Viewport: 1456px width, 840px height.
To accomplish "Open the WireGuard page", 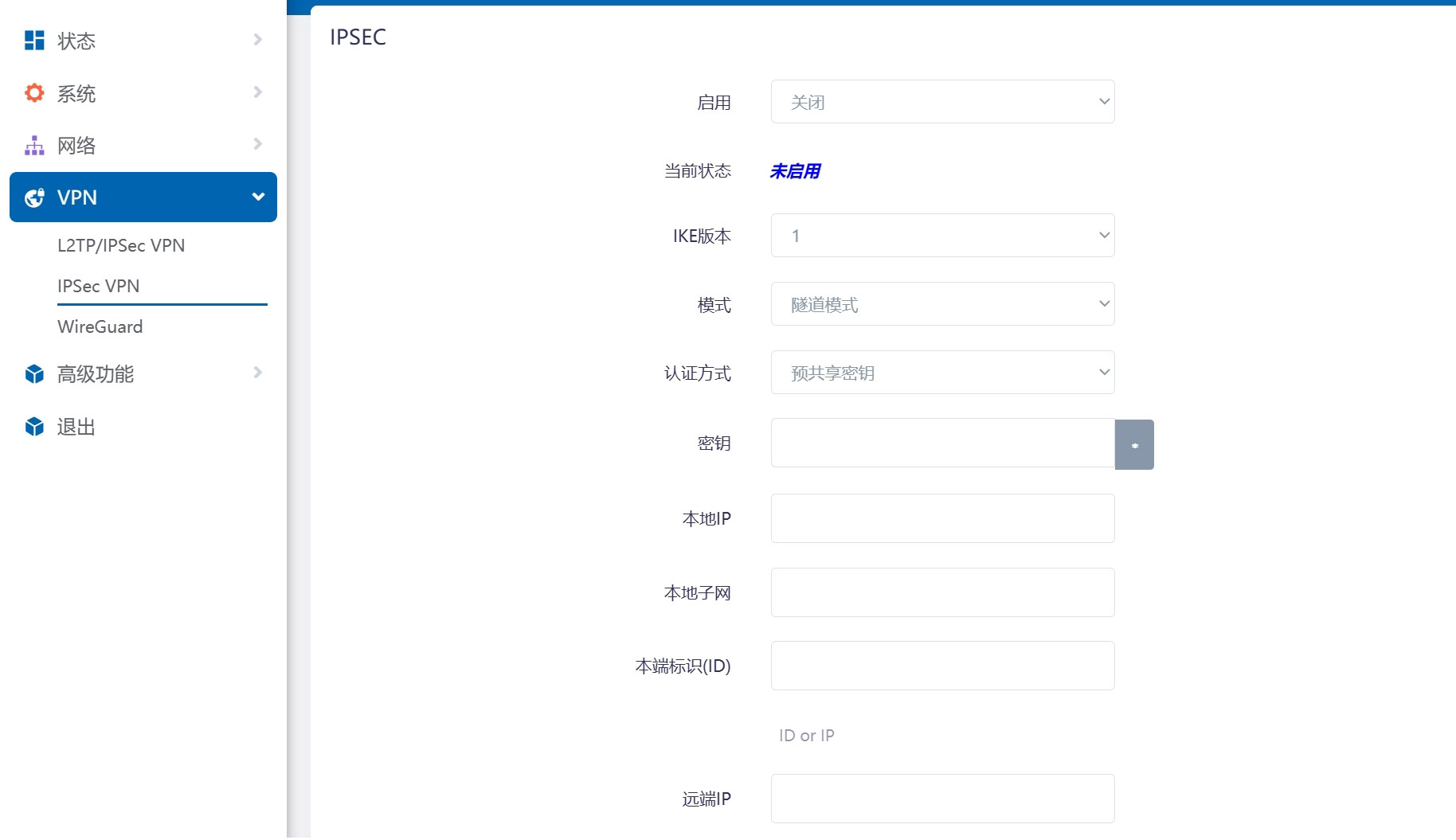I will click(x=99, y=326).
